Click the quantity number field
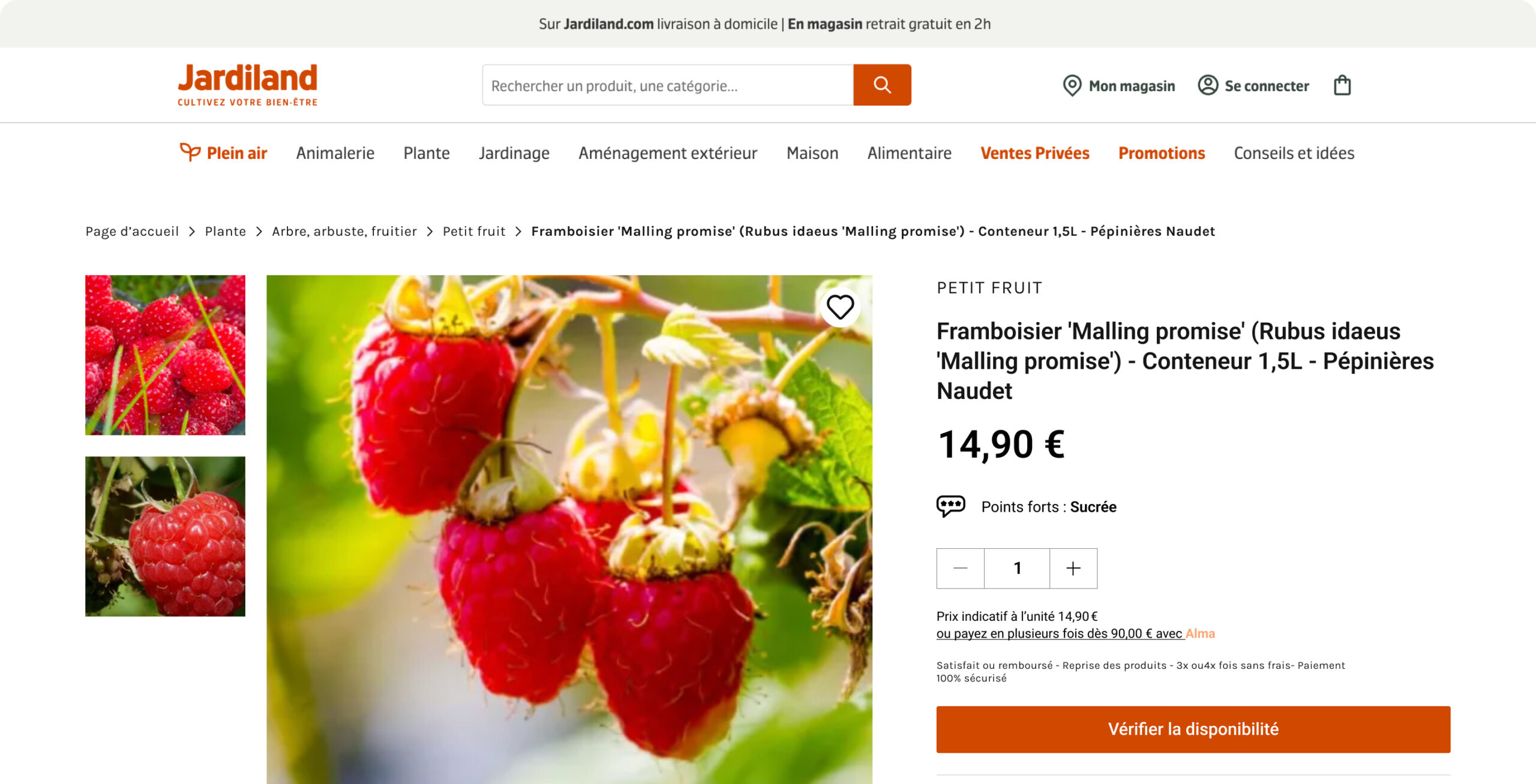 point(1017,568)
